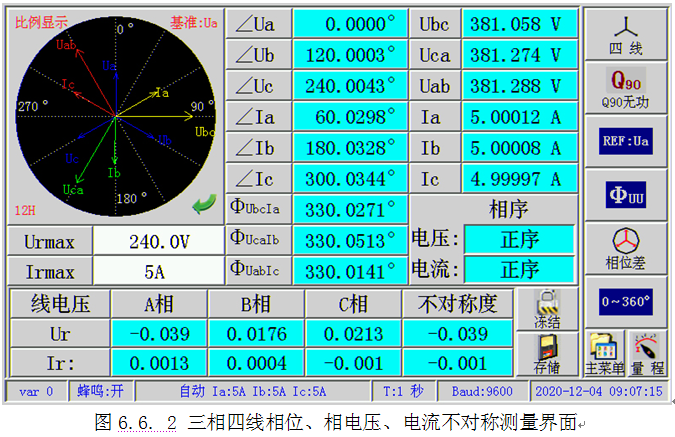675x437 pixels.
Task: Click the ΦUbcIa value 330.0271°
Action: point(350,210)
